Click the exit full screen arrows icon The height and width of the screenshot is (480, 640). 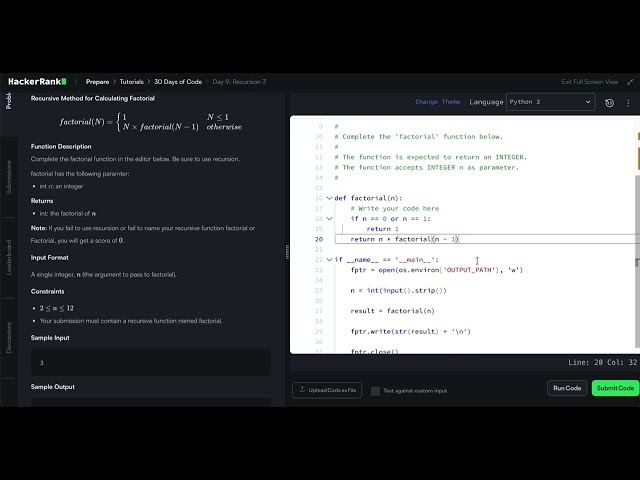(x=630, y=82)
